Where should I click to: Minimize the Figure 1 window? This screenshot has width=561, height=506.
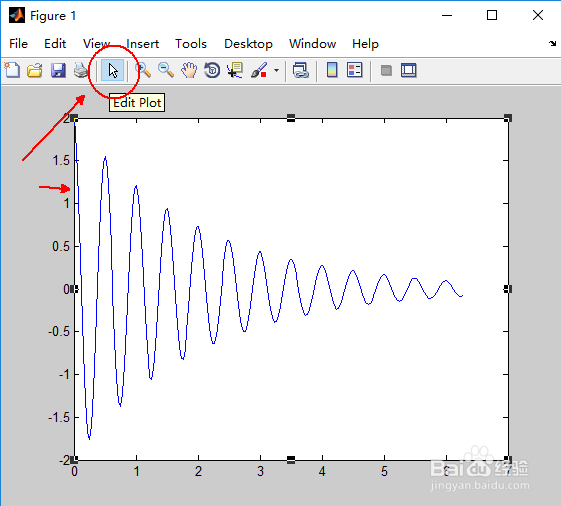[447, 15]
